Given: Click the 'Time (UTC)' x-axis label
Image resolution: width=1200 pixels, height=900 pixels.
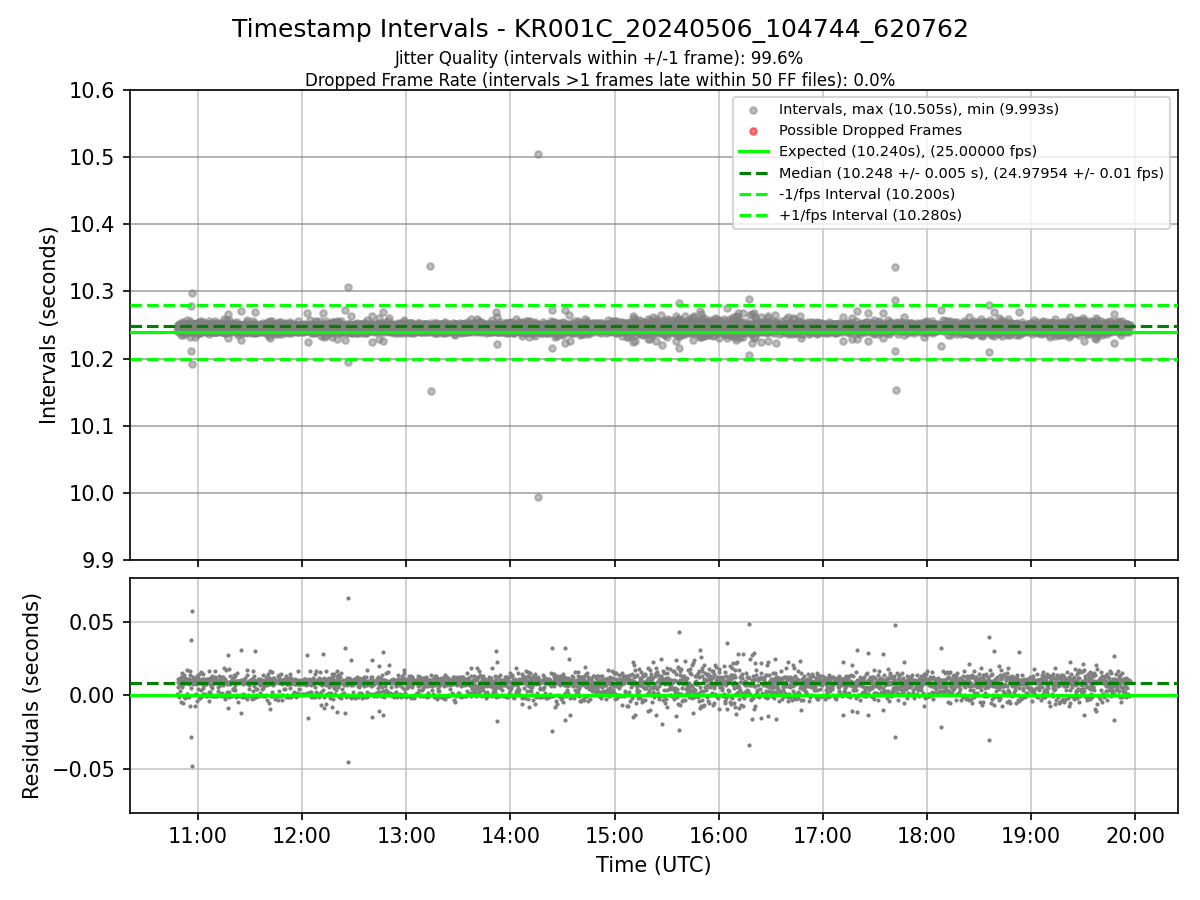Looking at the screenshot, I should pos(653,865).
